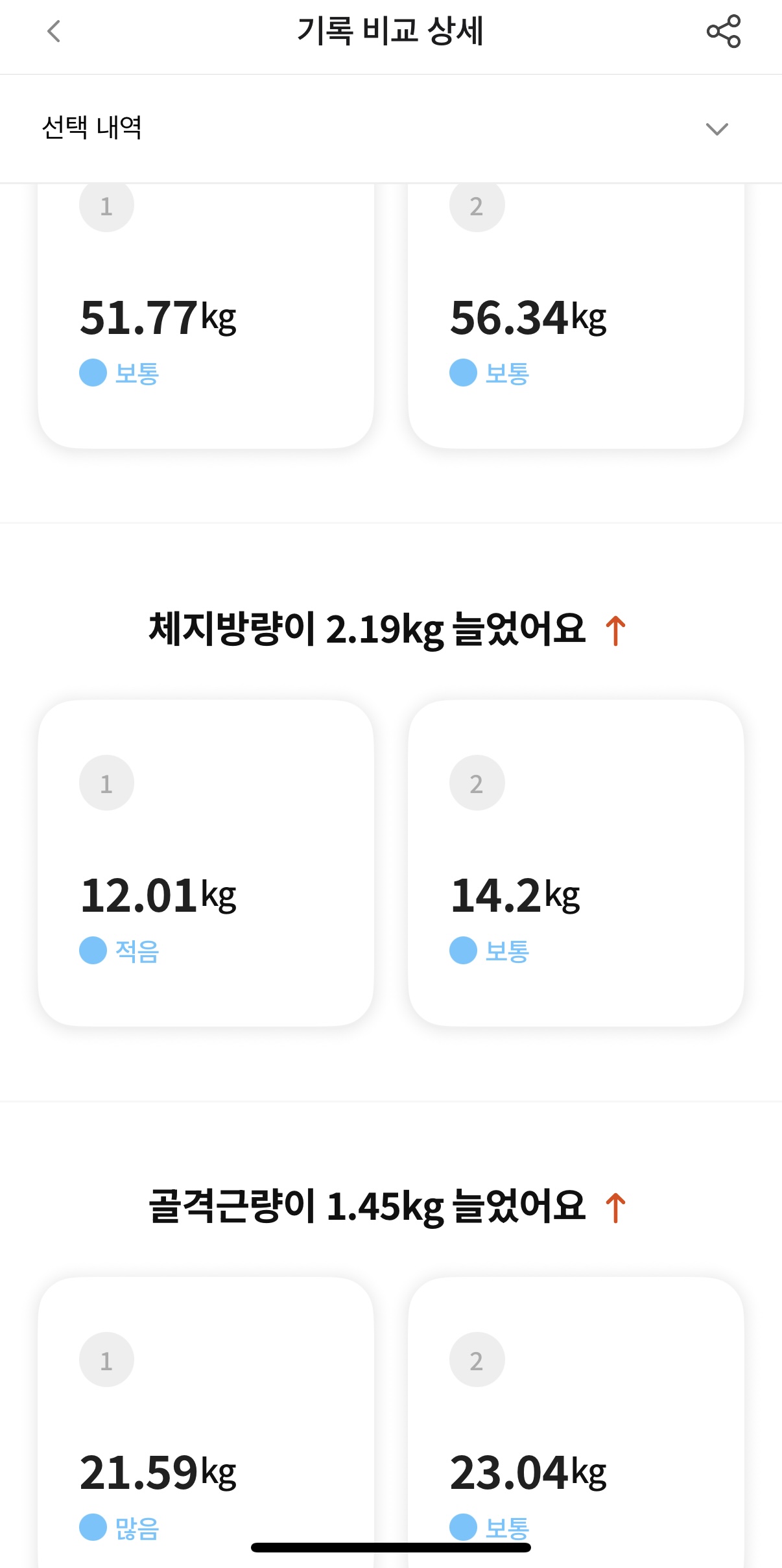
Task: Open the 선택 내역 section label
Action: (x=91, y=127)
